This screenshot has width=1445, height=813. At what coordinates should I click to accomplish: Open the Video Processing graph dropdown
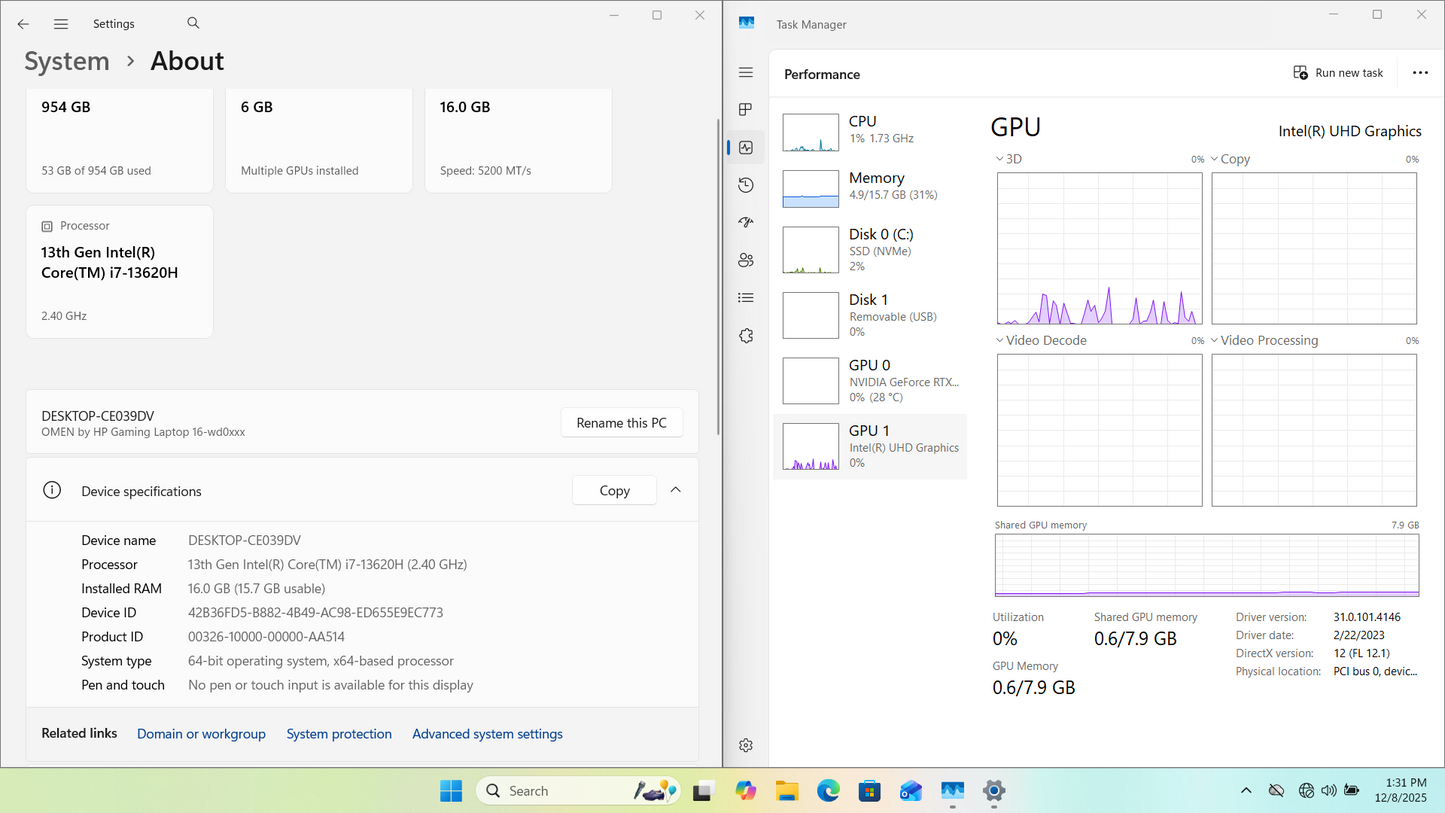(x=1215, y=340)
